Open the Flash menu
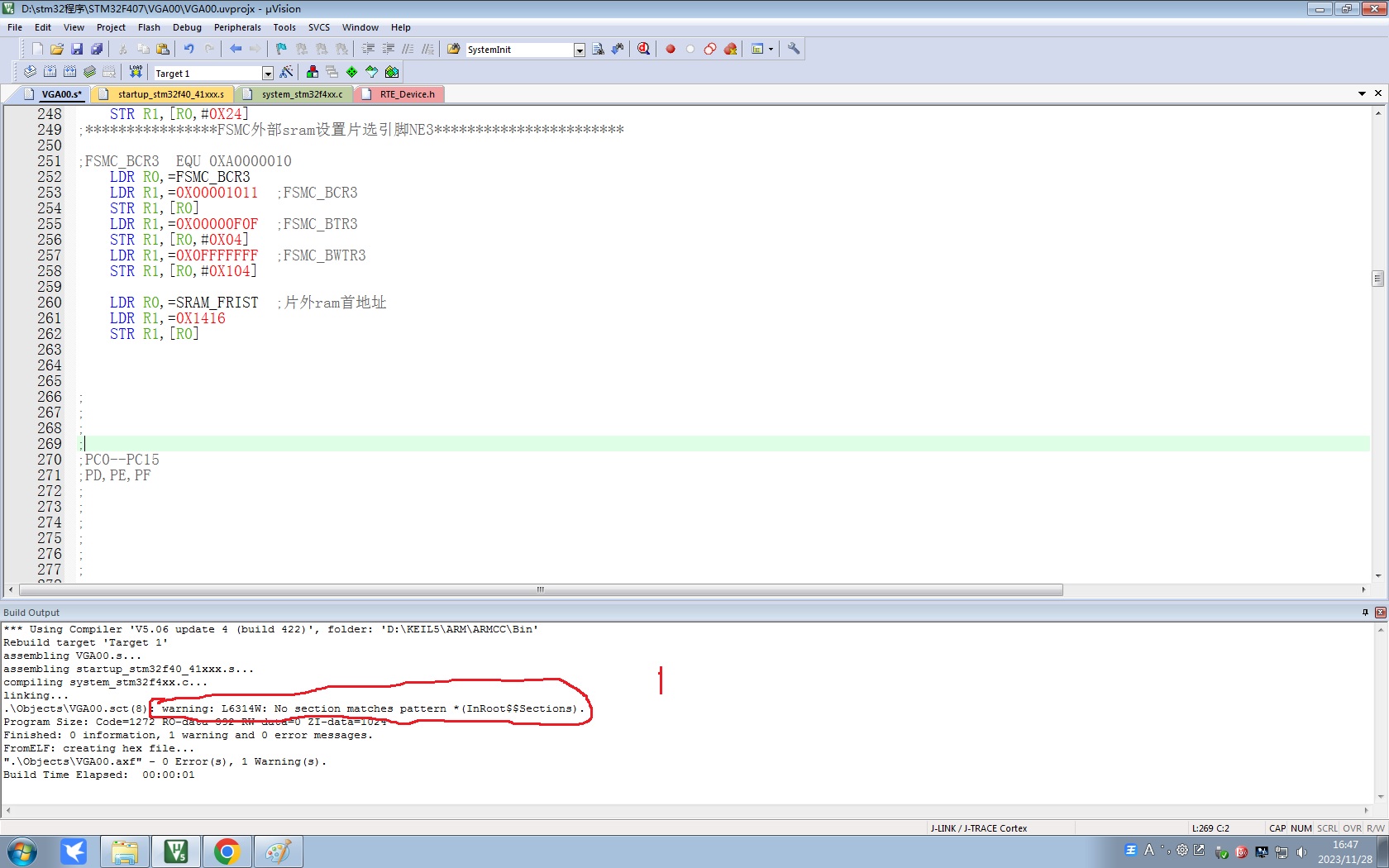Viewport: 1389px width, 868px height. pos(149,27)
